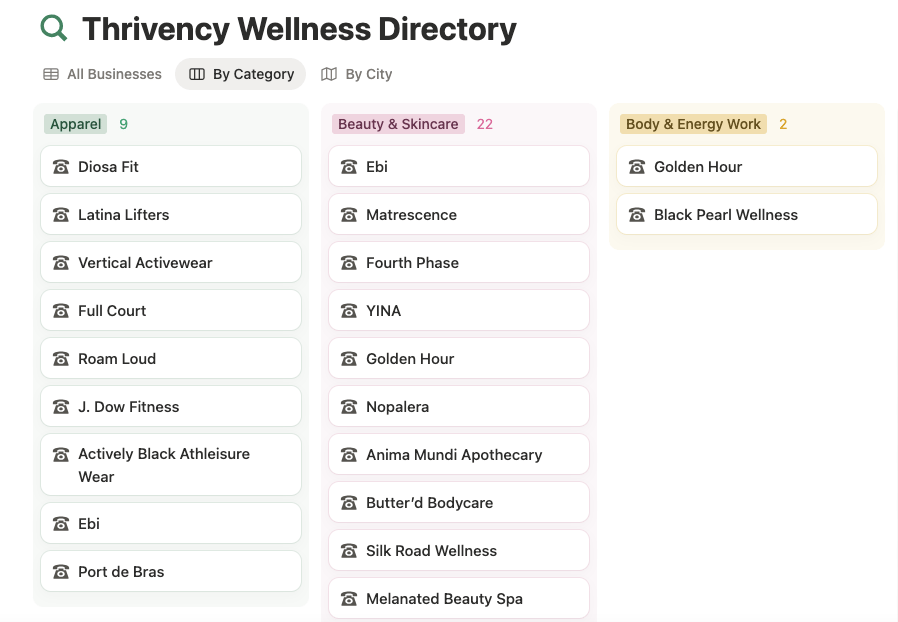898x622 pixels.
Task: Open the Anima Mundi Apothecary card
Action: 458,455
